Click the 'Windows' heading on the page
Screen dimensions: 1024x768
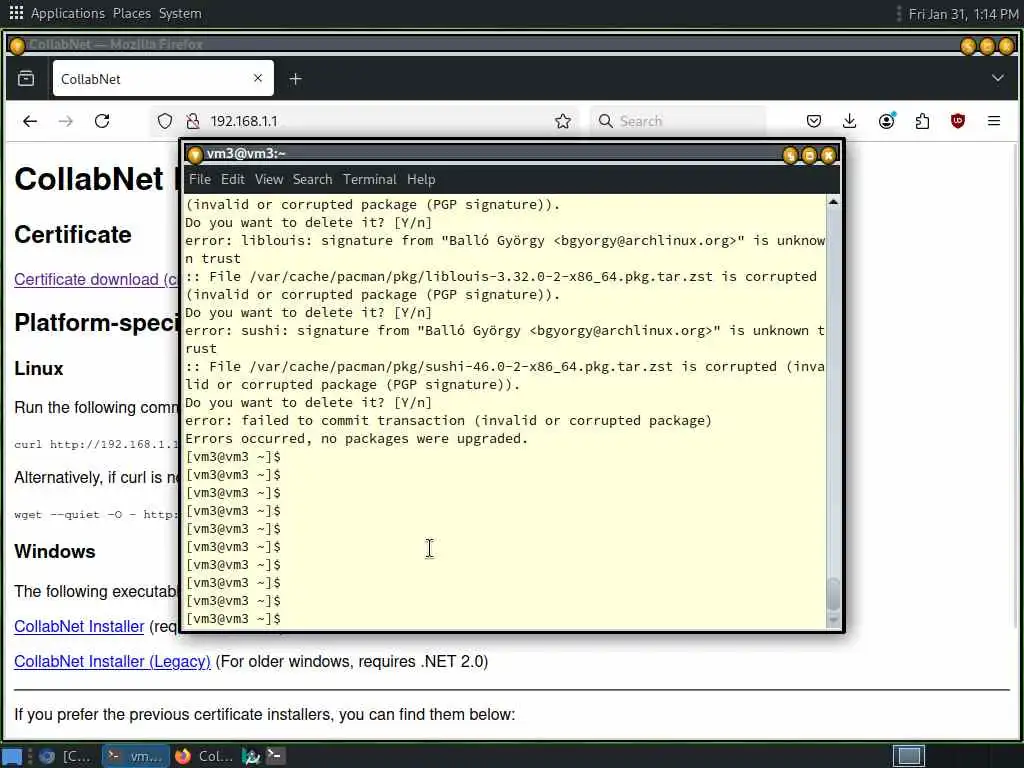(x=55, y=552)
